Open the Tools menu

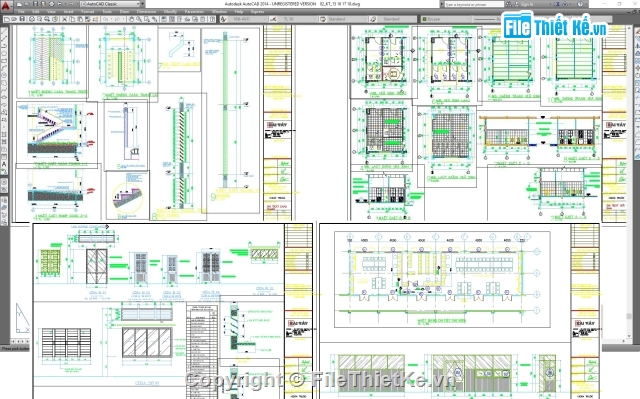coord(107,11)
